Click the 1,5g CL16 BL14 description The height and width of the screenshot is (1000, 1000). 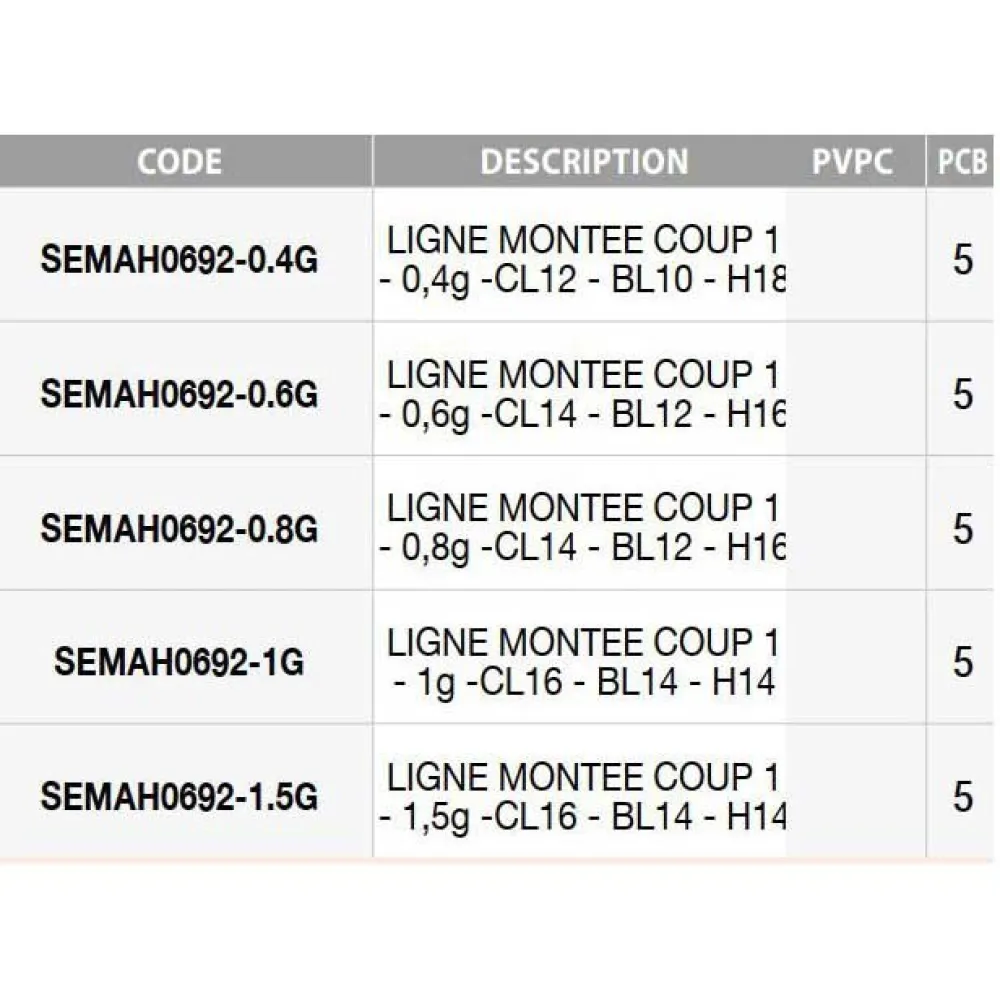coord(582,796)
